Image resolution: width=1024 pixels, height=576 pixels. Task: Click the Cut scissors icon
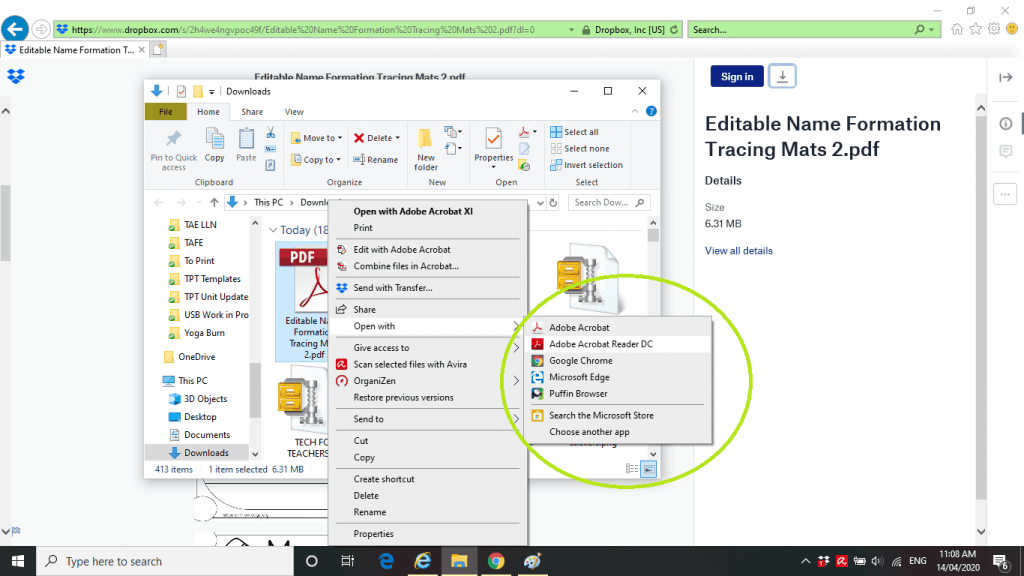tap(270, 133)
